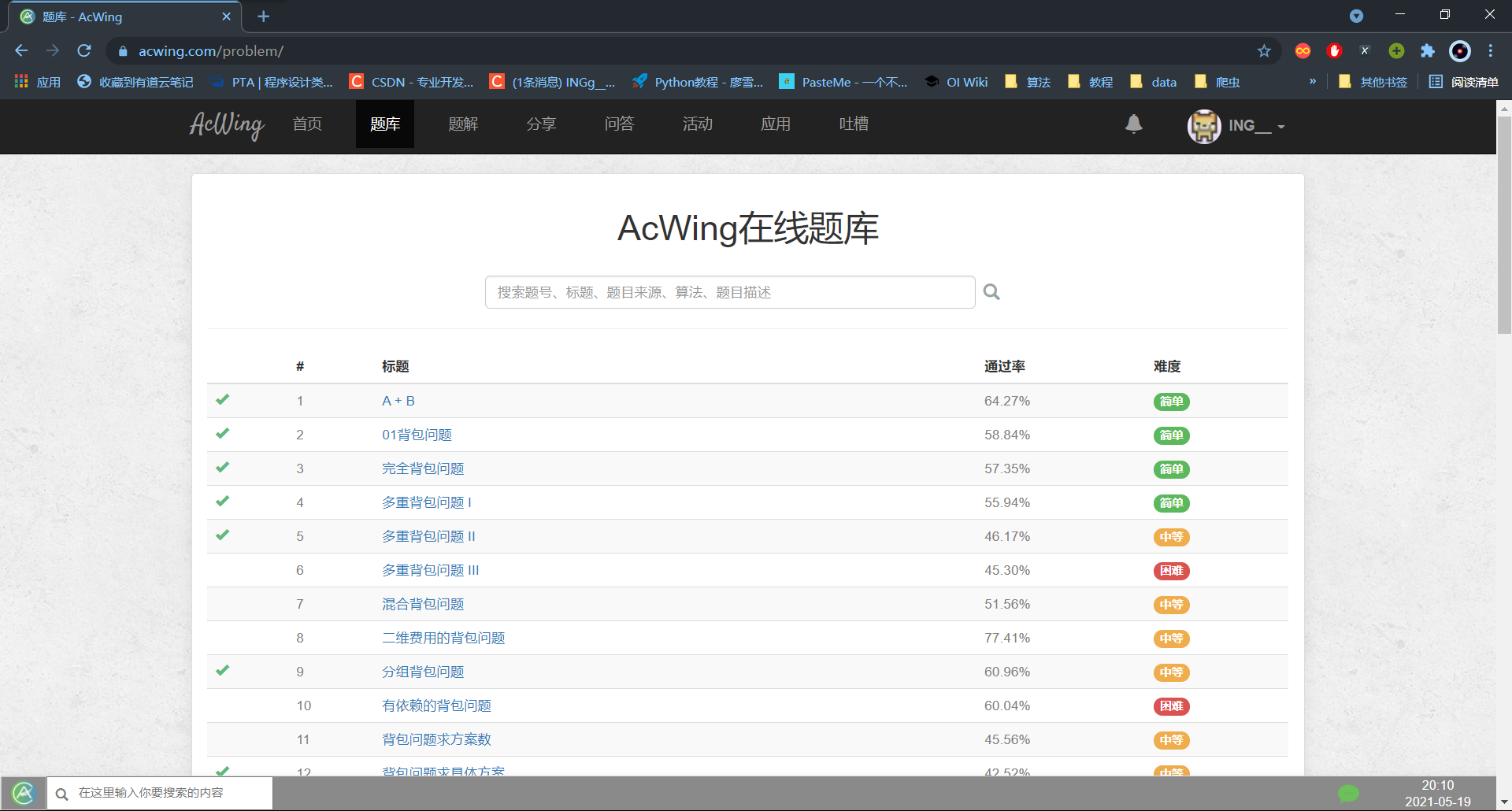The width and height of the screenshot is (1512, 811).
Task: Select the 题库 nav item
Action: pos(385,124)
